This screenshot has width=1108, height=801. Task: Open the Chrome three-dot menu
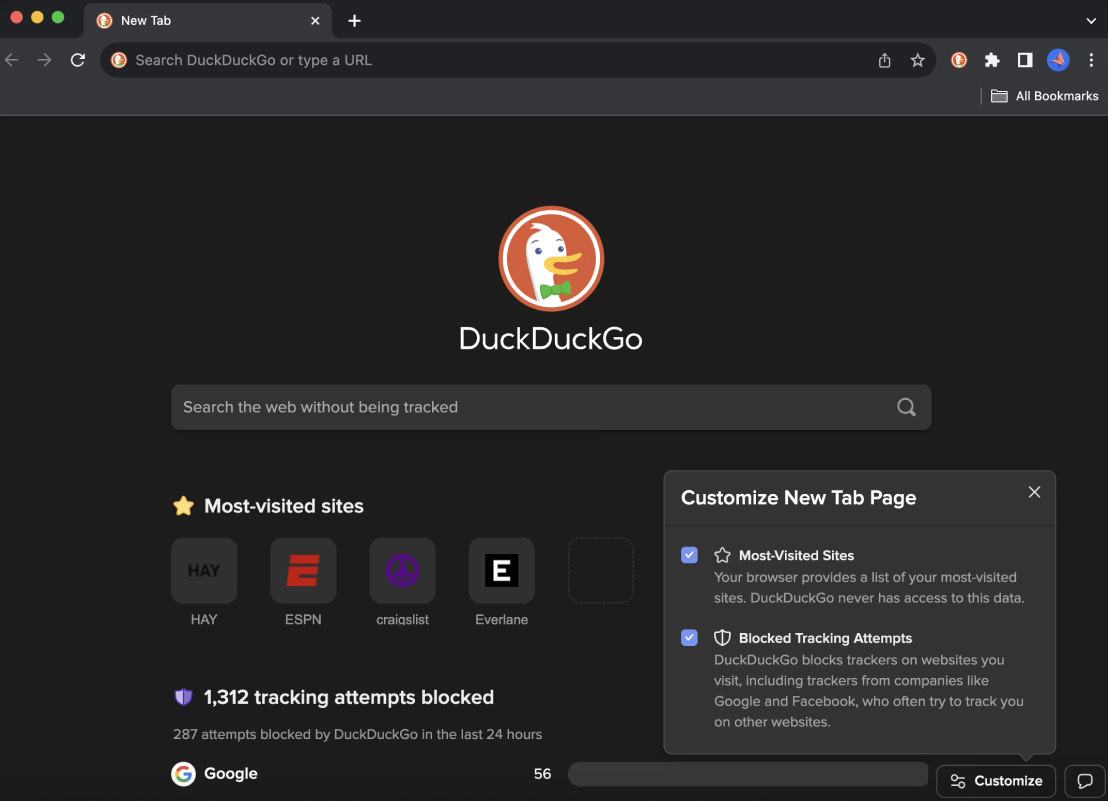(x=1091, y=60)
